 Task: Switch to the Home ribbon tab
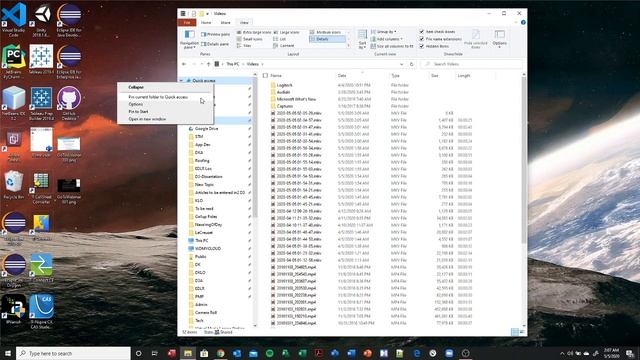click(x=206, y=23)
